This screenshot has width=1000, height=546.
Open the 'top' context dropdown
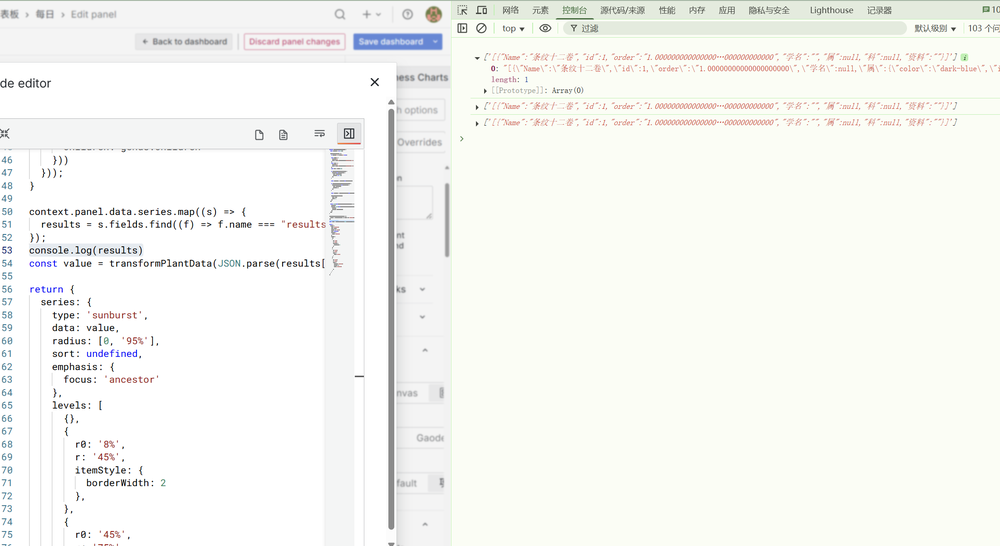513,28
